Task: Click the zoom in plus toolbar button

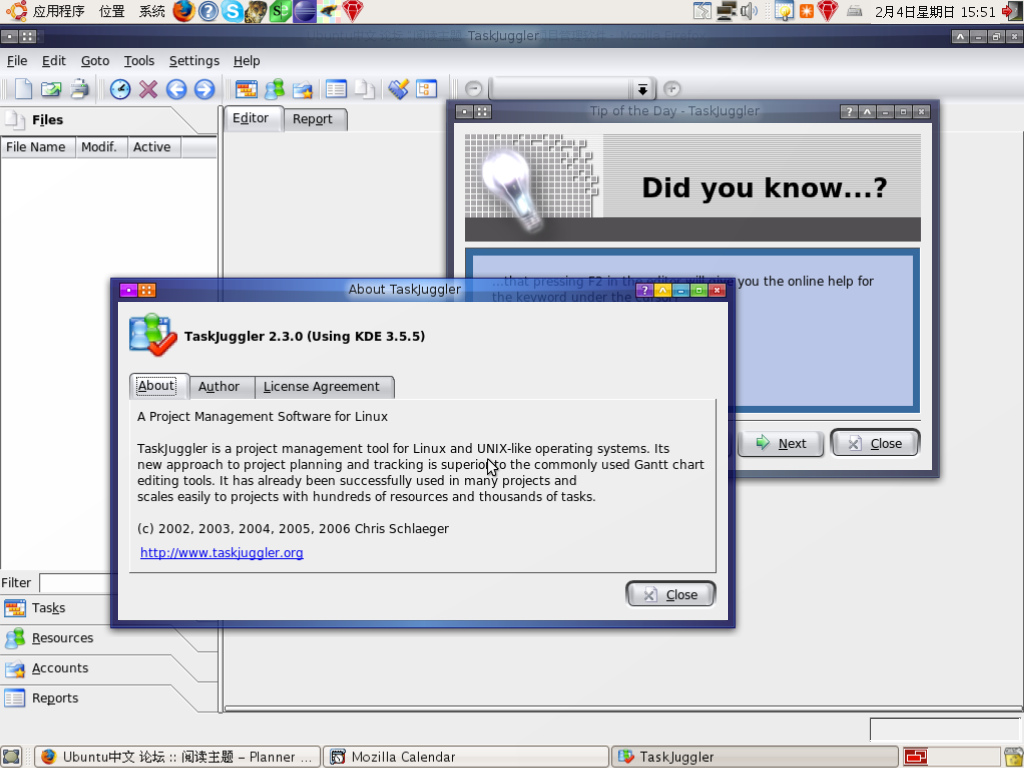Action: [x=672, y=89]
